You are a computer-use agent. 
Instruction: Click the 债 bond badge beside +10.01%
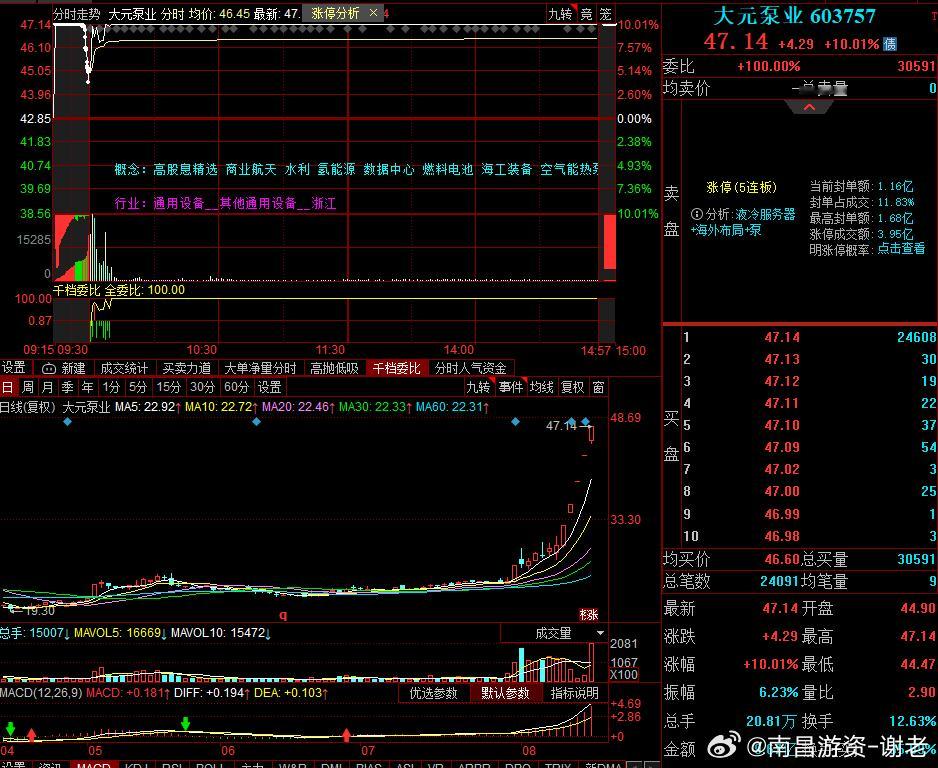point(890,44)
